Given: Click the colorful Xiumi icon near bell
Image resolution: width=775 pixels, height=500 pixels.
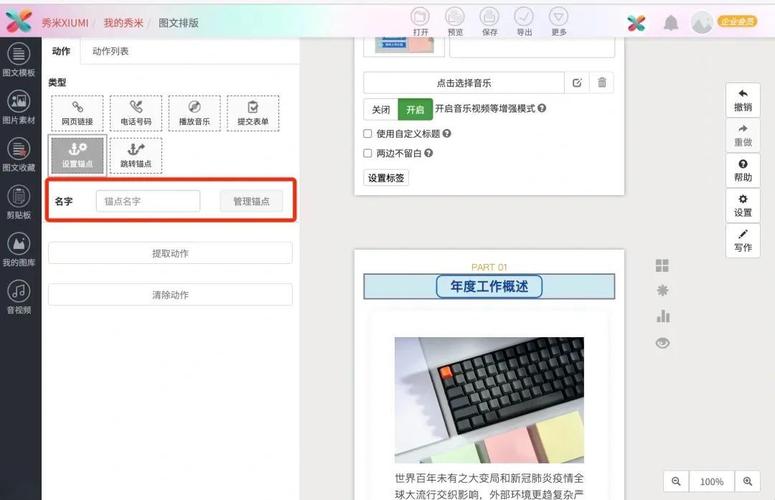Looking at the screenshot, I should (636, 23).
